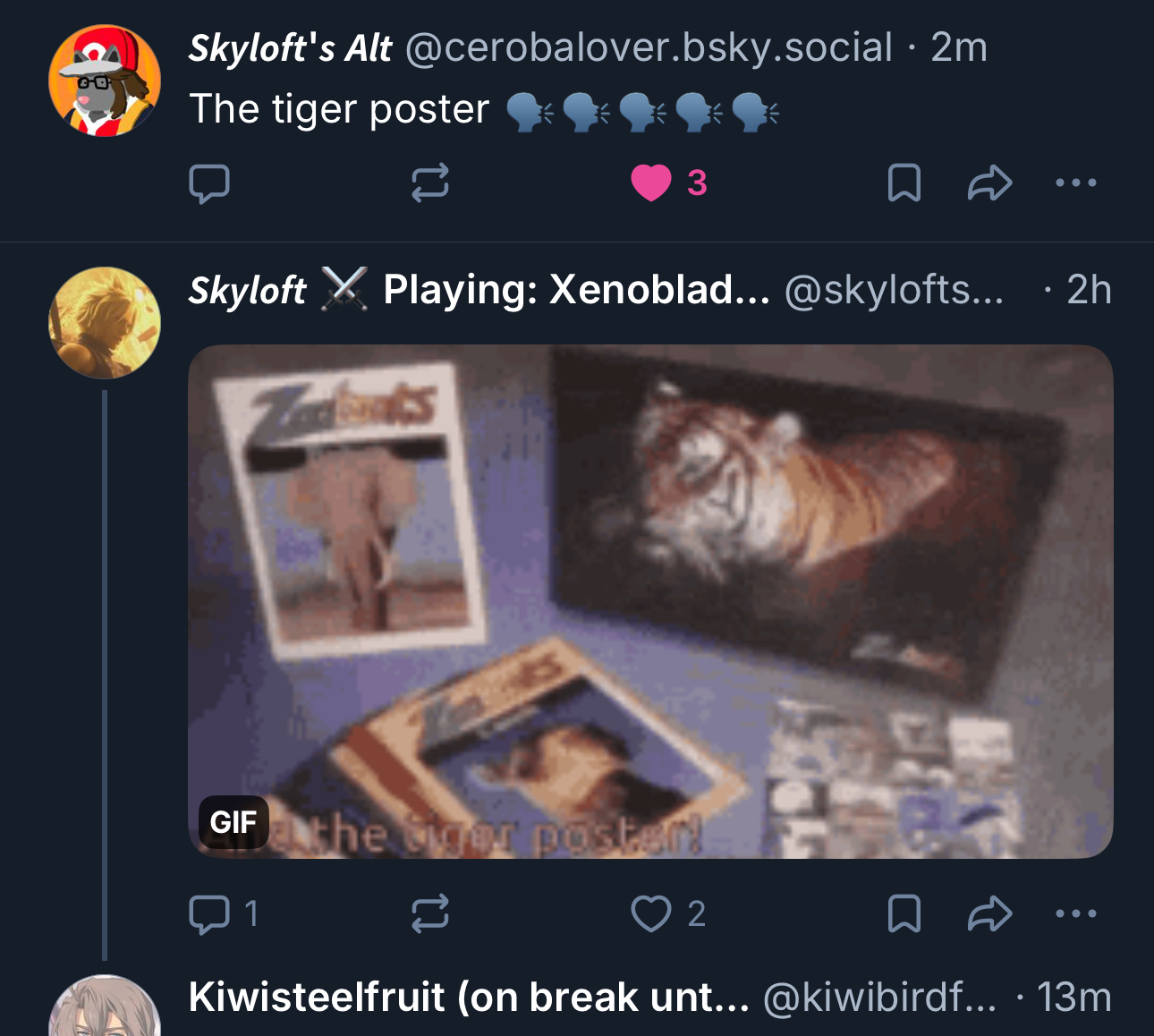
Task: Open more options on Skyloft's GIF post
Action: (1075, 914)
